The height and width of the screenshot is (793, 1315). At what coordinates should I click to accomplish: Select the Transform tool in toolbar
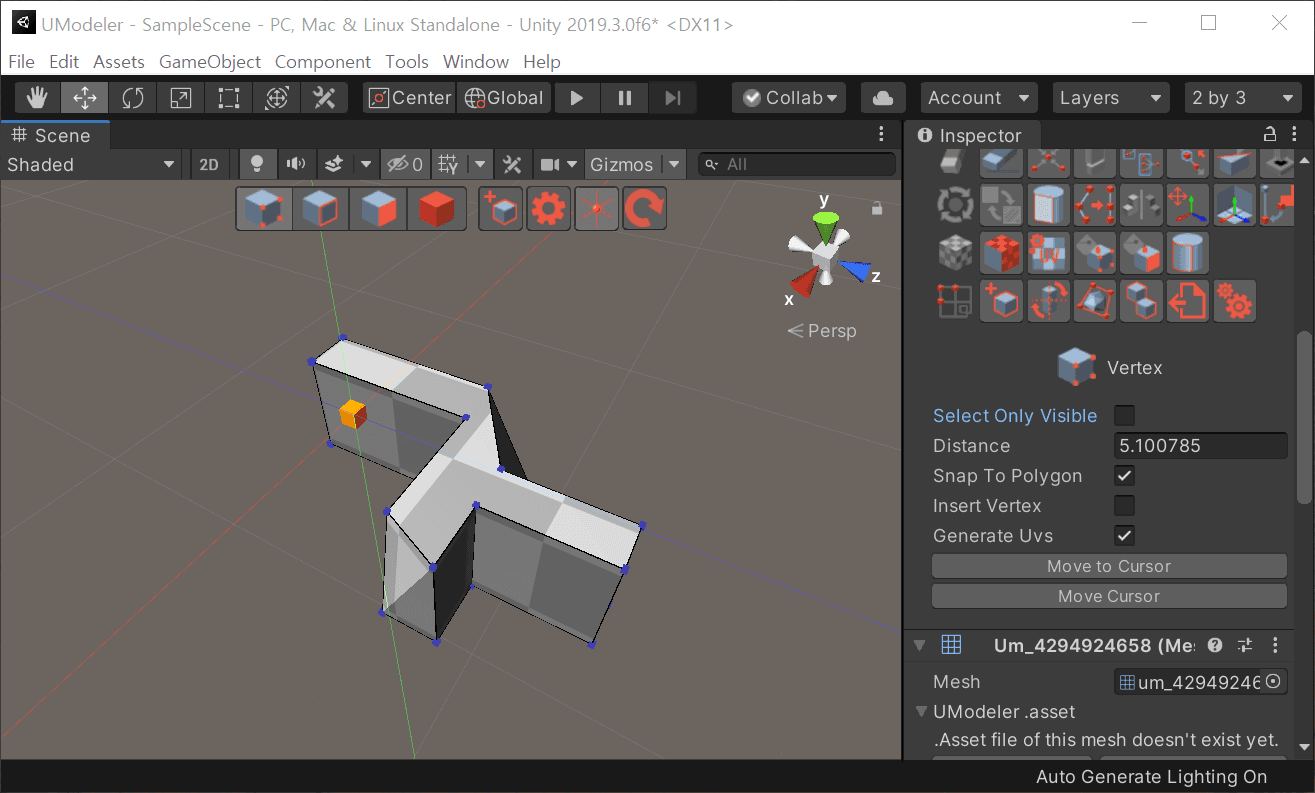[x=277, y=98]
